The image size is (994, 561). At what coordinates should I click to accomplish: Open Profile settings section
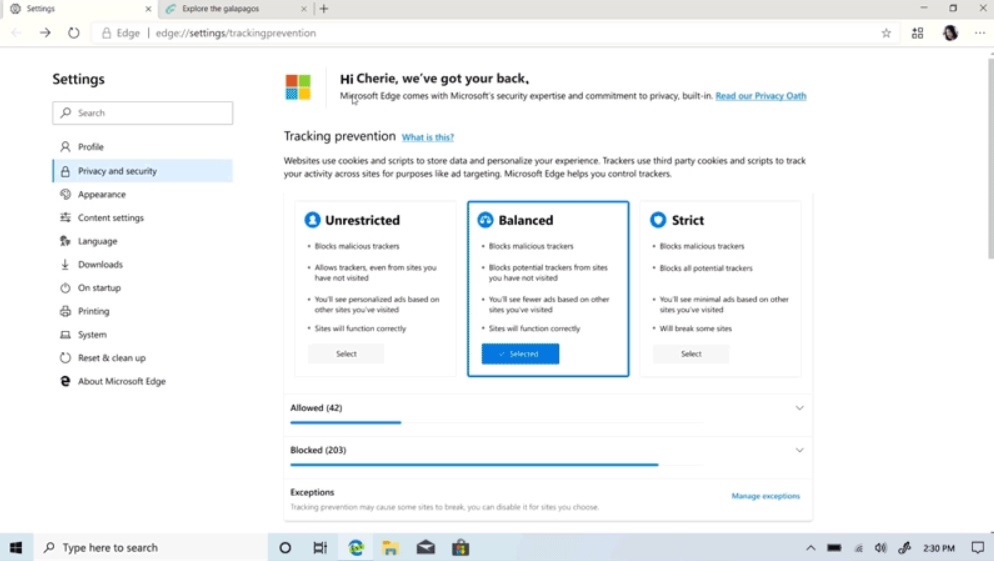(x=143, y=147)
